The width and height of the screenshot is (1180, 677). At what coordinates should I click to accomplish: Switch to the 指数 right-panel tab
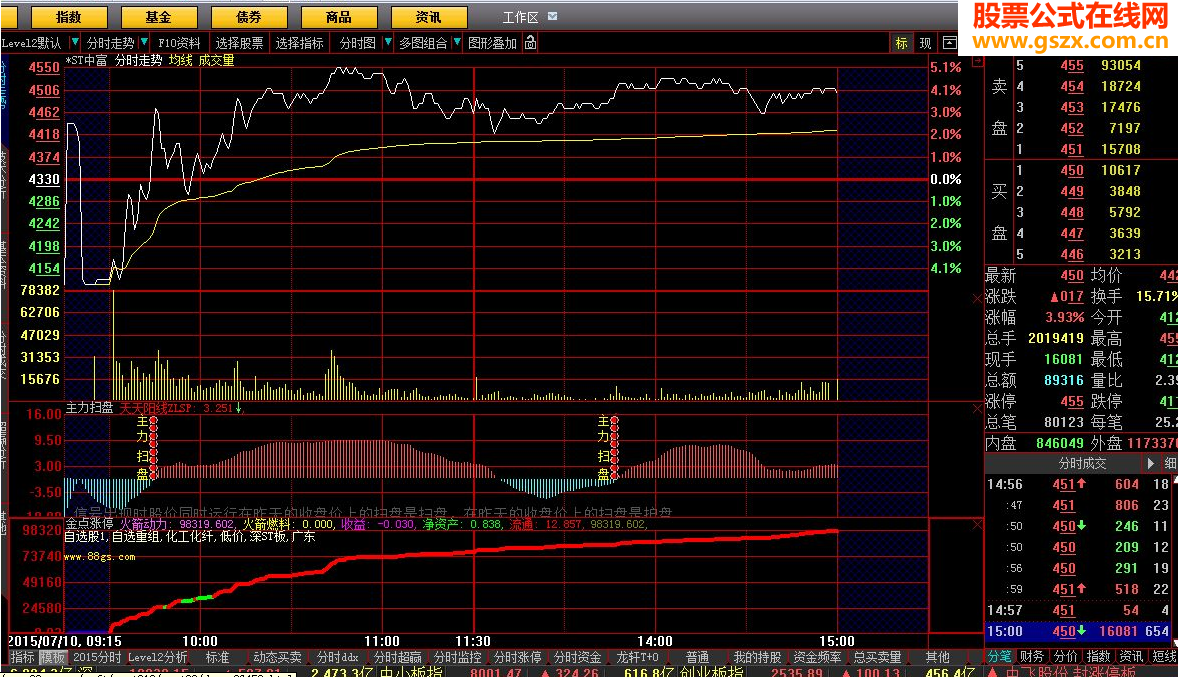tap(1099, 657)
